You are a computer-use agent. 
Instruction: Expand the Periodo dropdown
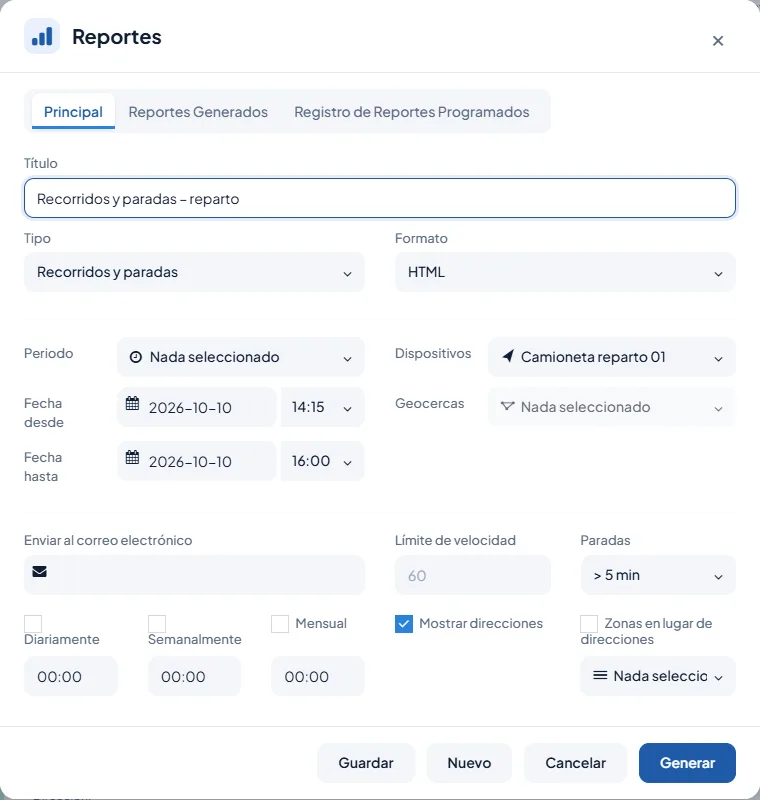(241, 357)
